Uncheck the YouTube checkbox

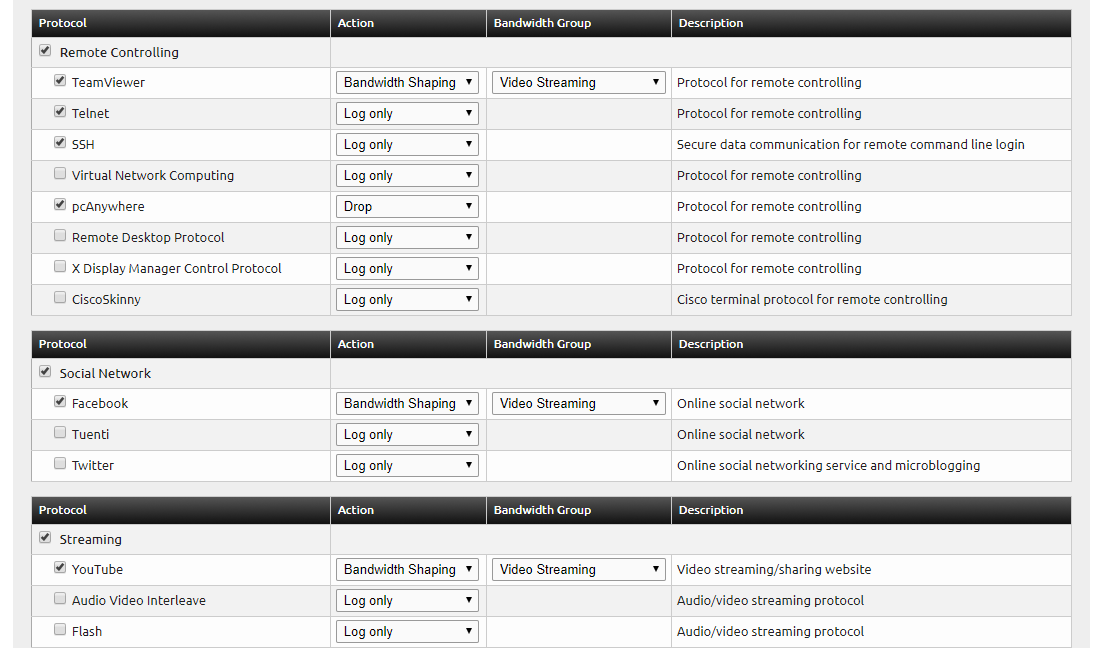(60, 568)
